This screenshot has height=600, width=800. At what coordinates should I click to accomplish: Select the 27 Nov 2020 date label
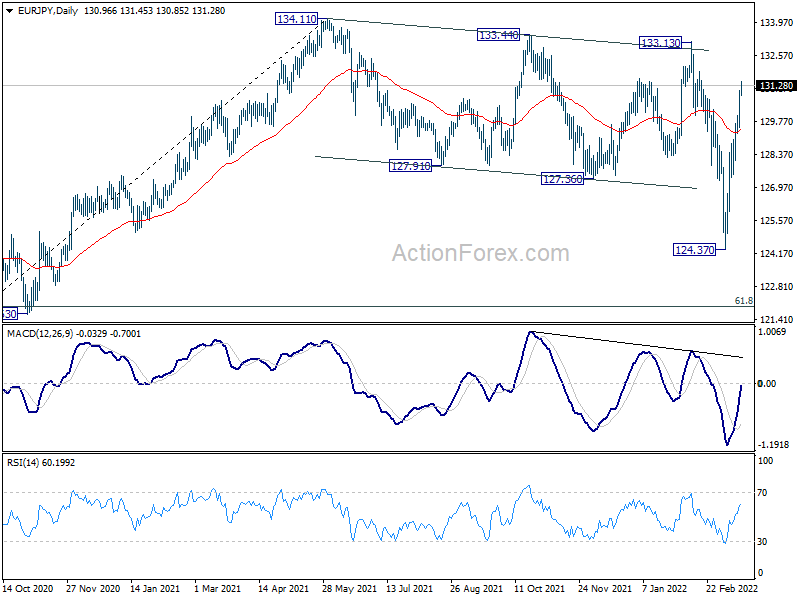[93, 588]
